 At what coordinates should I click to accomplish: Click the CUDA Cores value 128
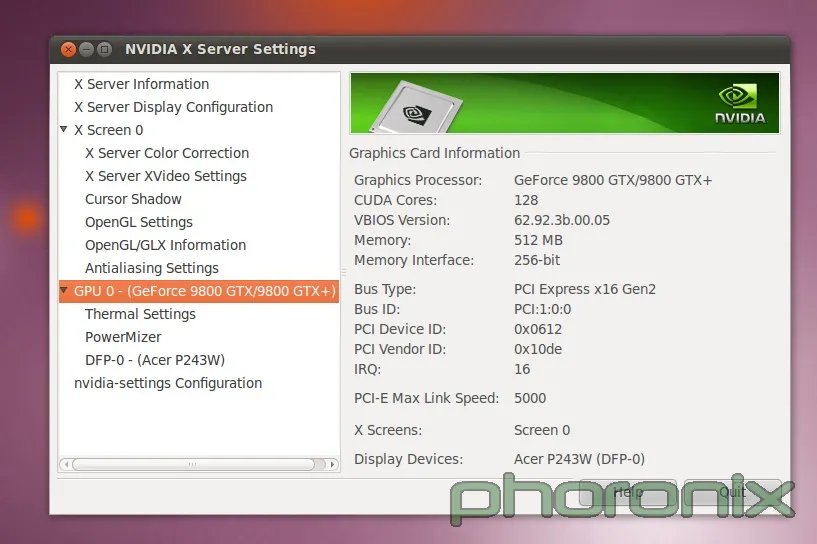tap(526, 200)
